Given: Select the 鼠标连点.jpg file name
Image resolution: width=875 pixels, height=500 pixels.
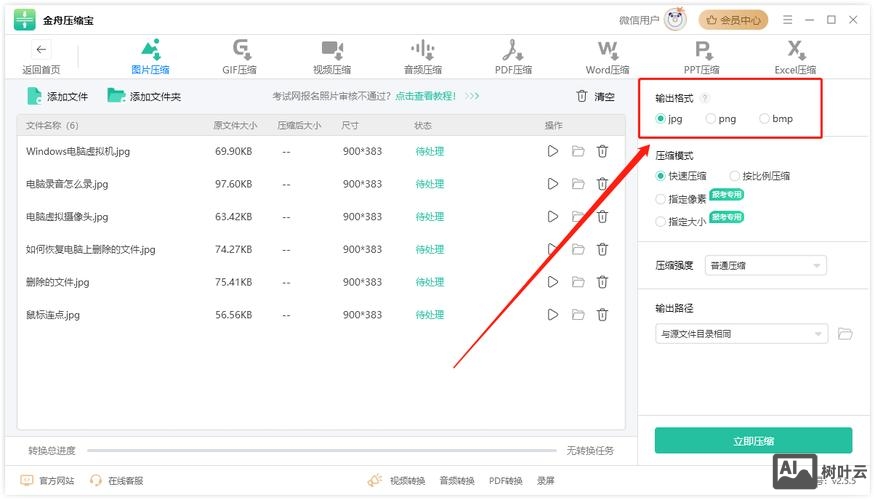Looking at the screenshot, I should tap(52, 315).
